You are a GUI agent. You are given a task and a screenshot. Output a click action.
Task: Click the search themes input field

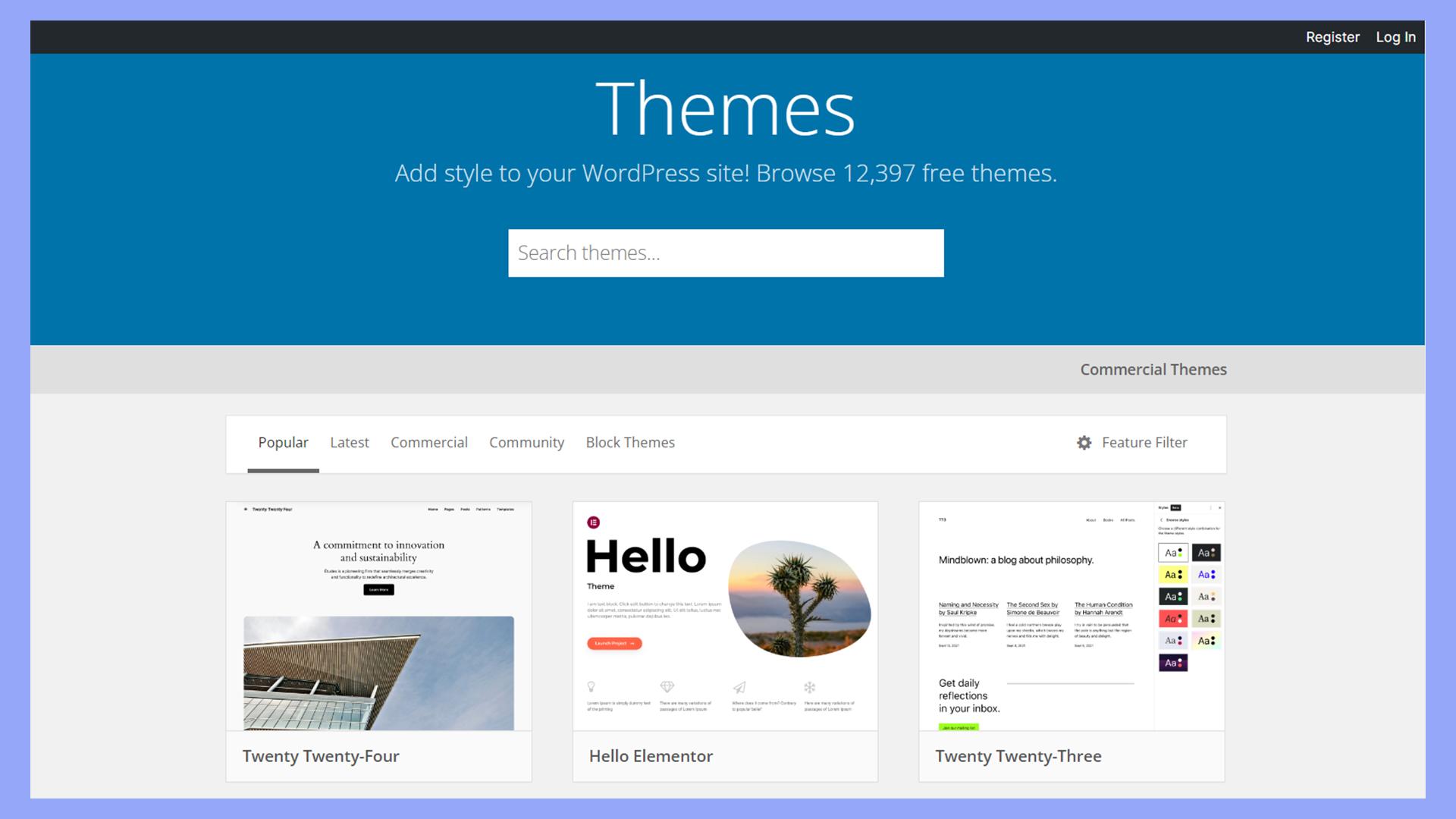(x=727, y=253)
